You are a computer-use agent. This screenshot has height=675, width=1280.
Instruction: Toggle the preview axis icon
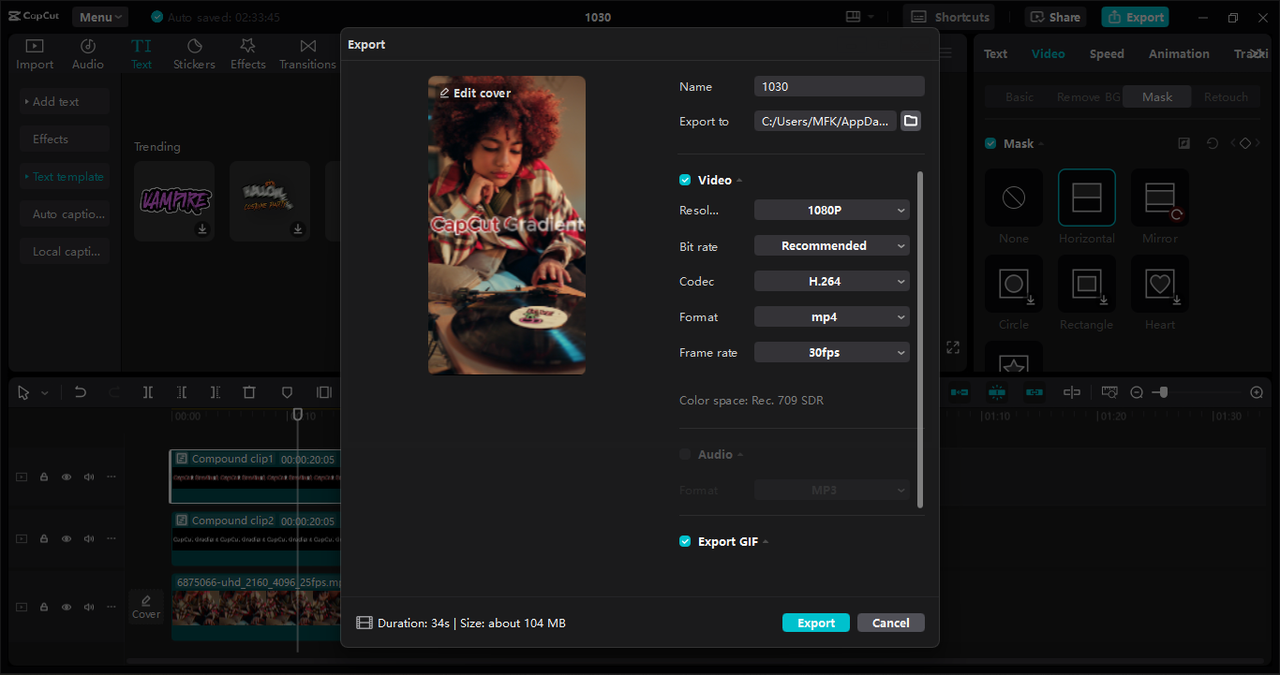(1072, 393)
